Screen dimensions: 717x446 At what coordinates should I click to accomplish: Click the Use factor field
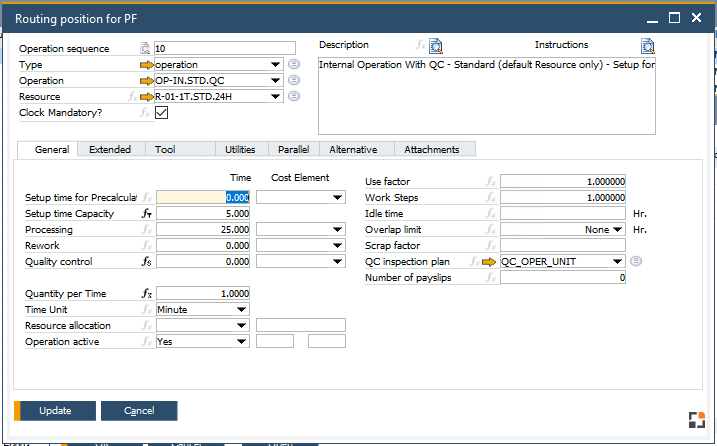coord(563,182)
